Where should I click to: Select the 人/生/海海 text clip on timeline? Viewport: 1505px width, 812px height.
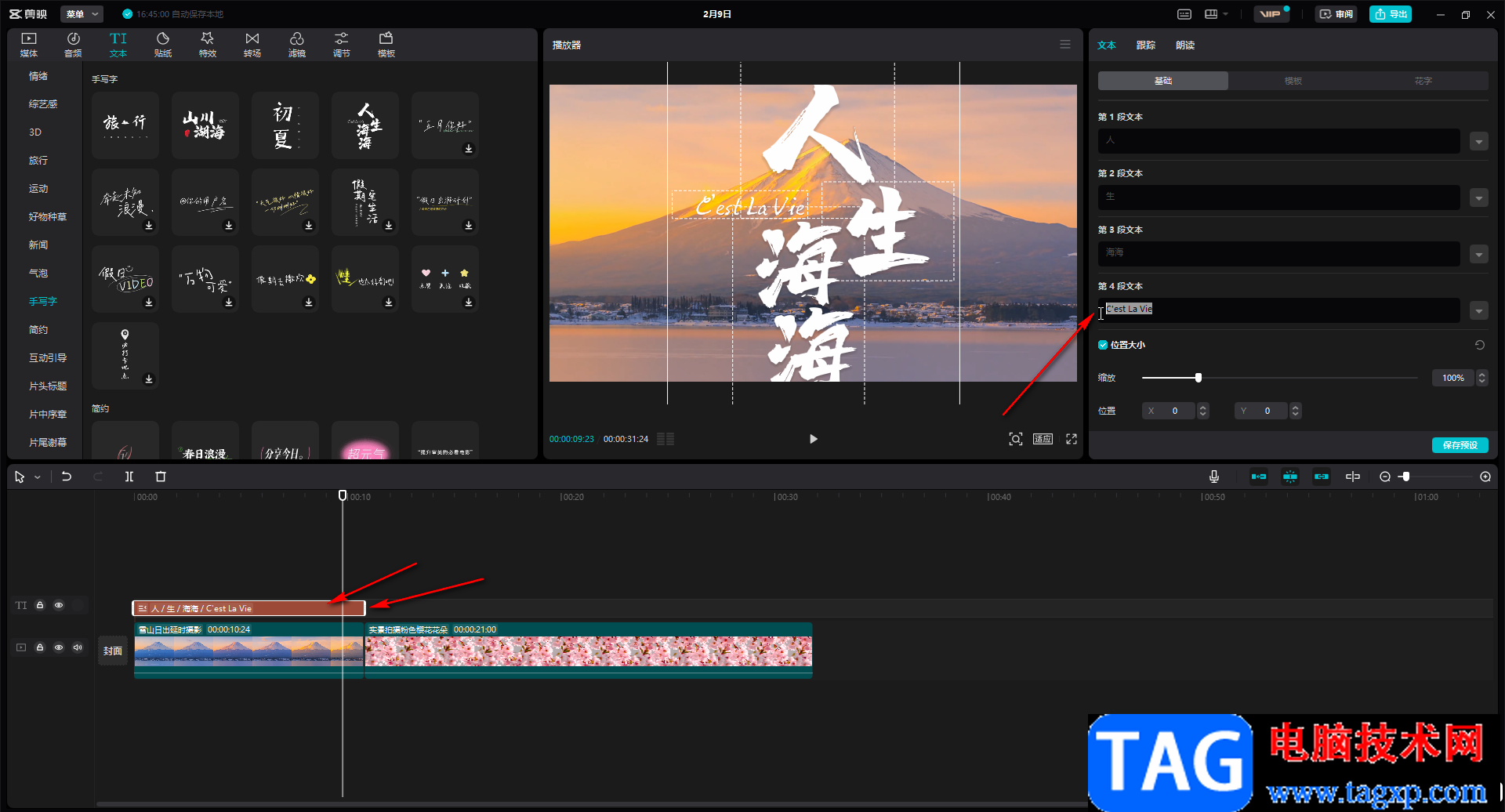click(x=248, y=608)
